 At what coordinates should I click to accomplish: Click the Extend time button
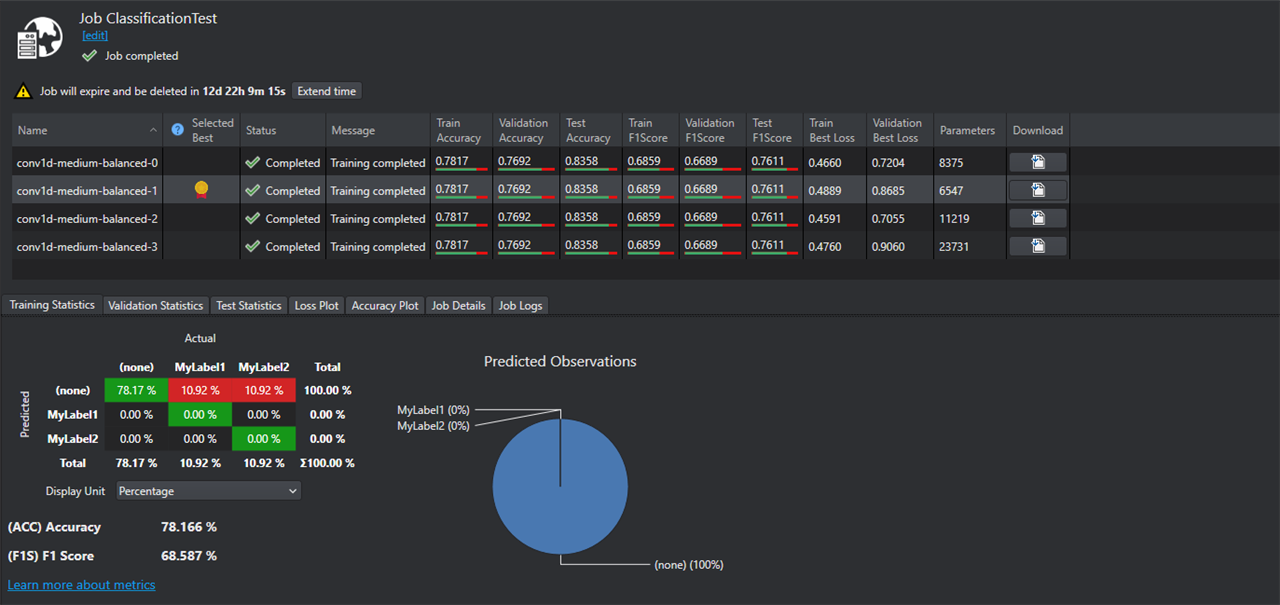point(326,91)
